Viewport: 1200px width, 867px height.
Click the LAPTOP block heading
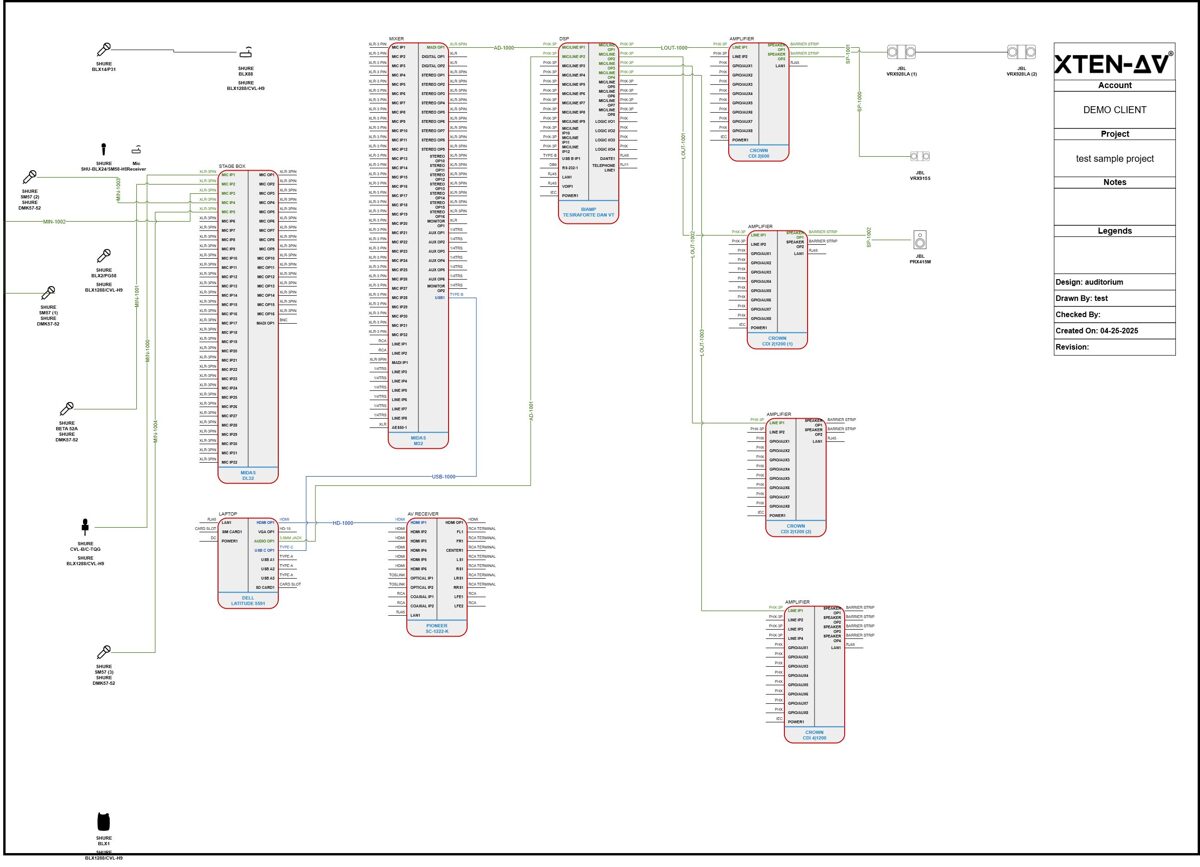[x=227, y=512]
